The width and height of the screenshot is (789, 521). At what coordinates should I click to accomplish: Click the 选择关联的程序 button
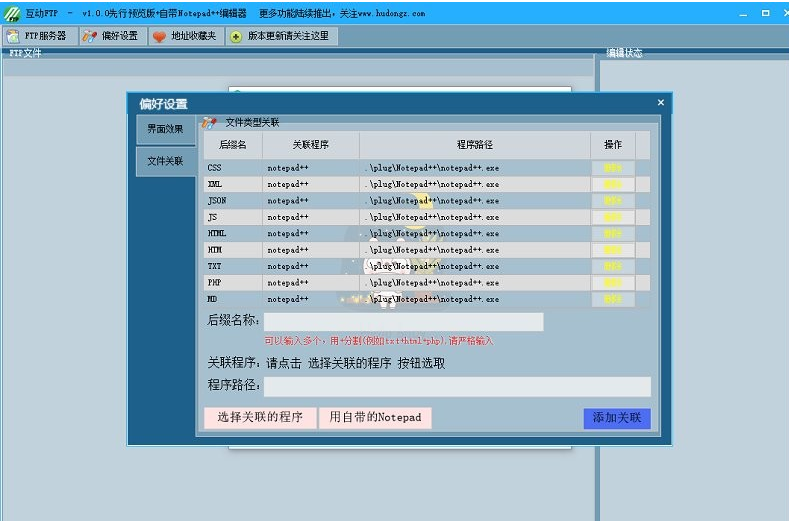(260, 417)
